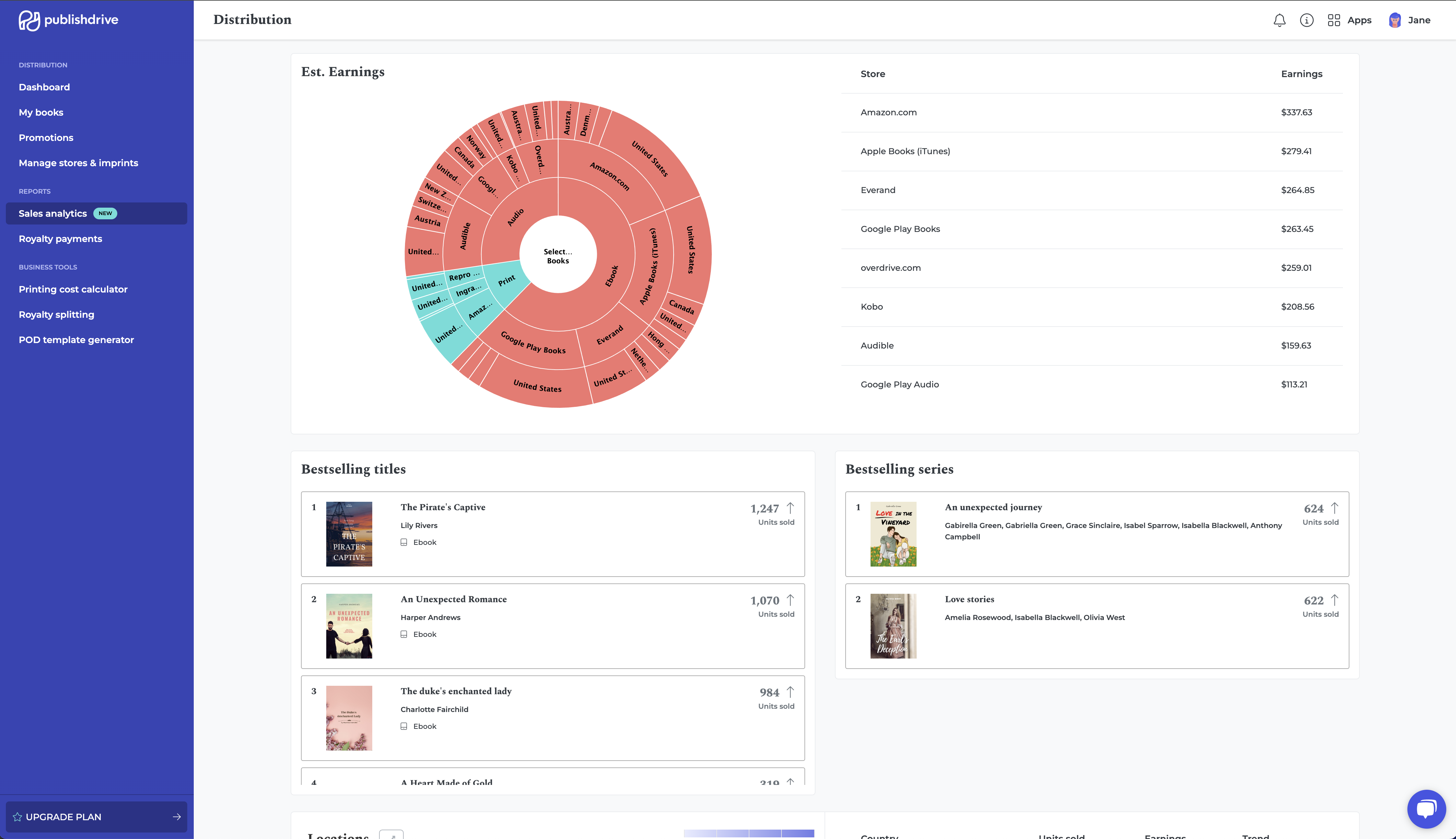This screenshot has width=1456, height=839.
Task: Click the UPGRADE PLAN button
Action: (x=96, y=817)
